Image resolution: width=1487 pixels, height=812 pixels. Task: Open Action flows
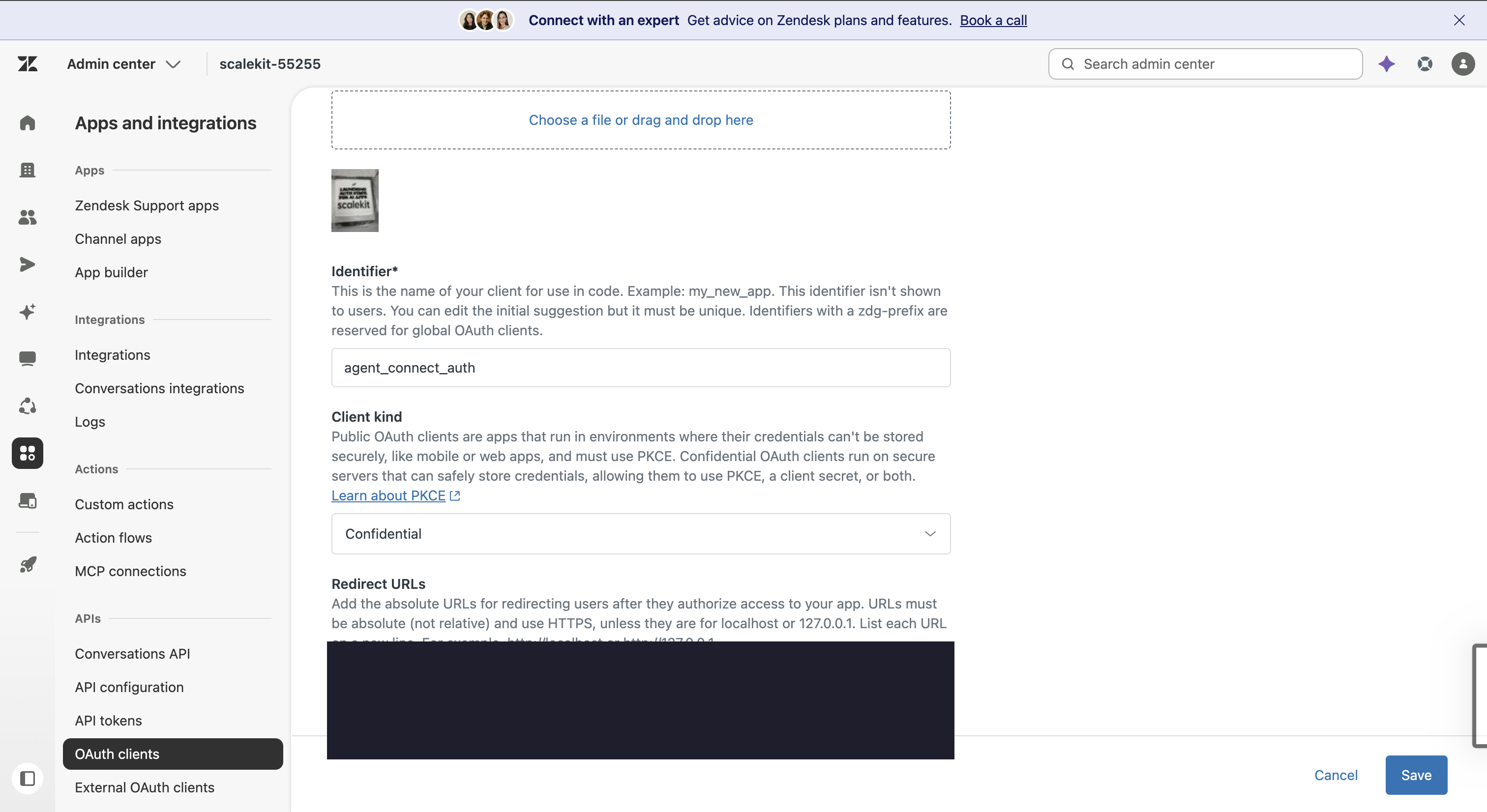113,538
